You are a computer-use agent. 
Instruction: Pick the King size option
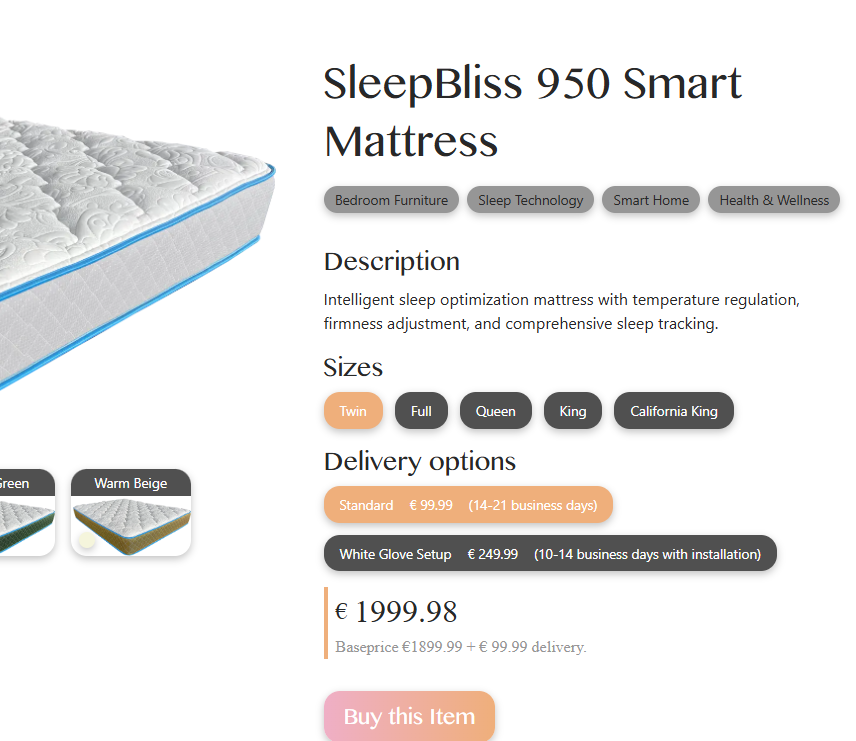[573, 411]
